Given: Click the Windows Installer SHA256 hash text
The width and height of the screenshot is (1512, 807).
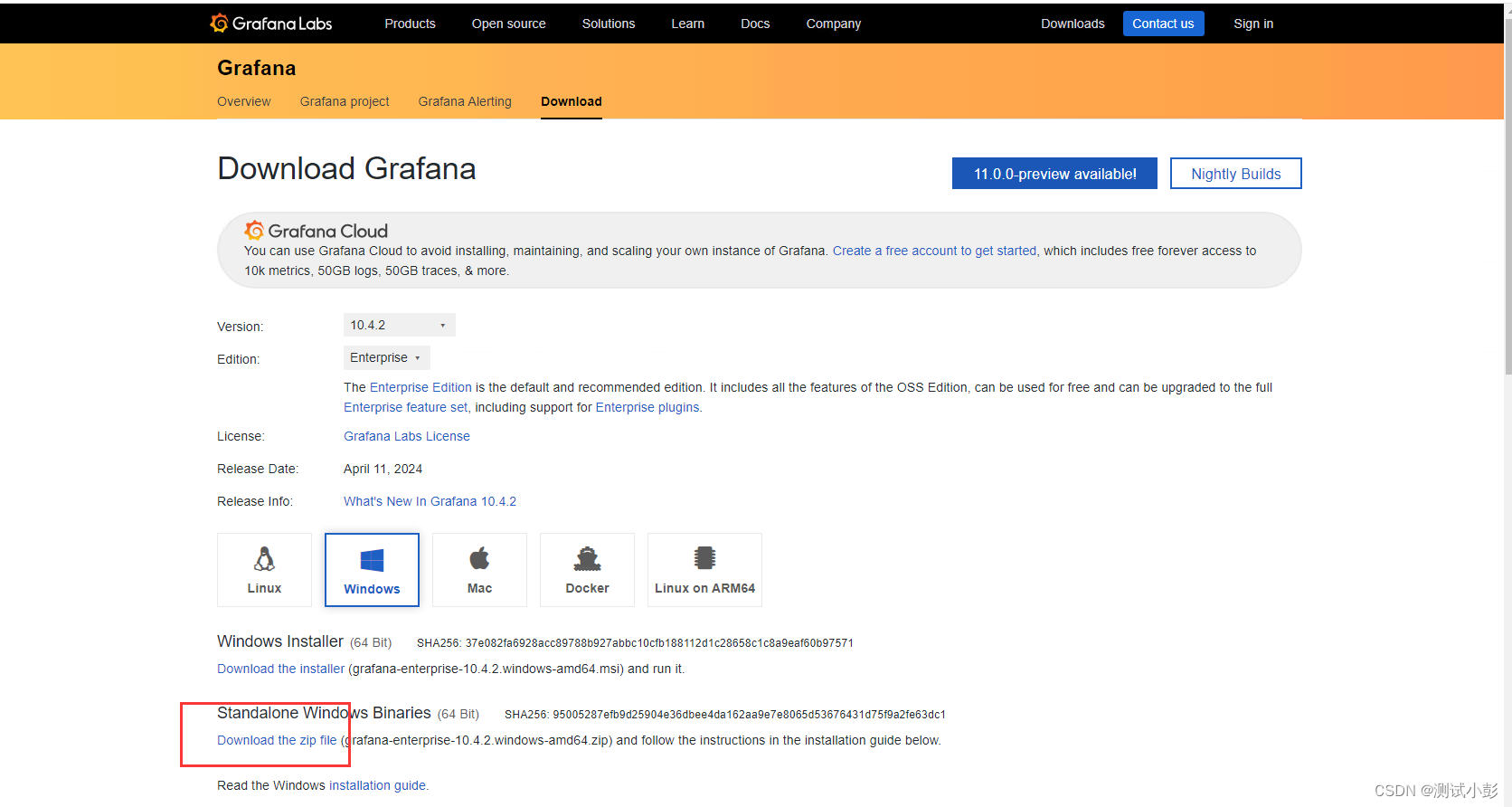Looking at the screenshot, I should (635, 643).
